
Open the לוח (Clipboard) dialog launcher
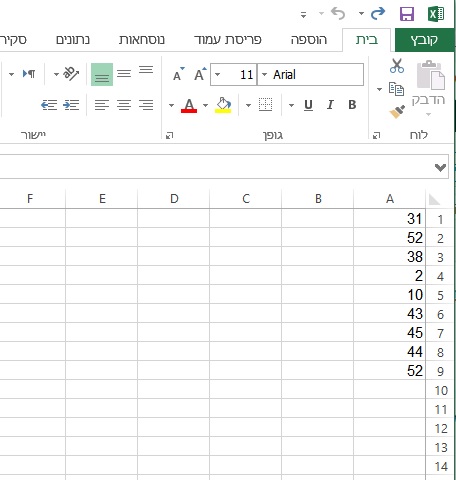point(376,135)
